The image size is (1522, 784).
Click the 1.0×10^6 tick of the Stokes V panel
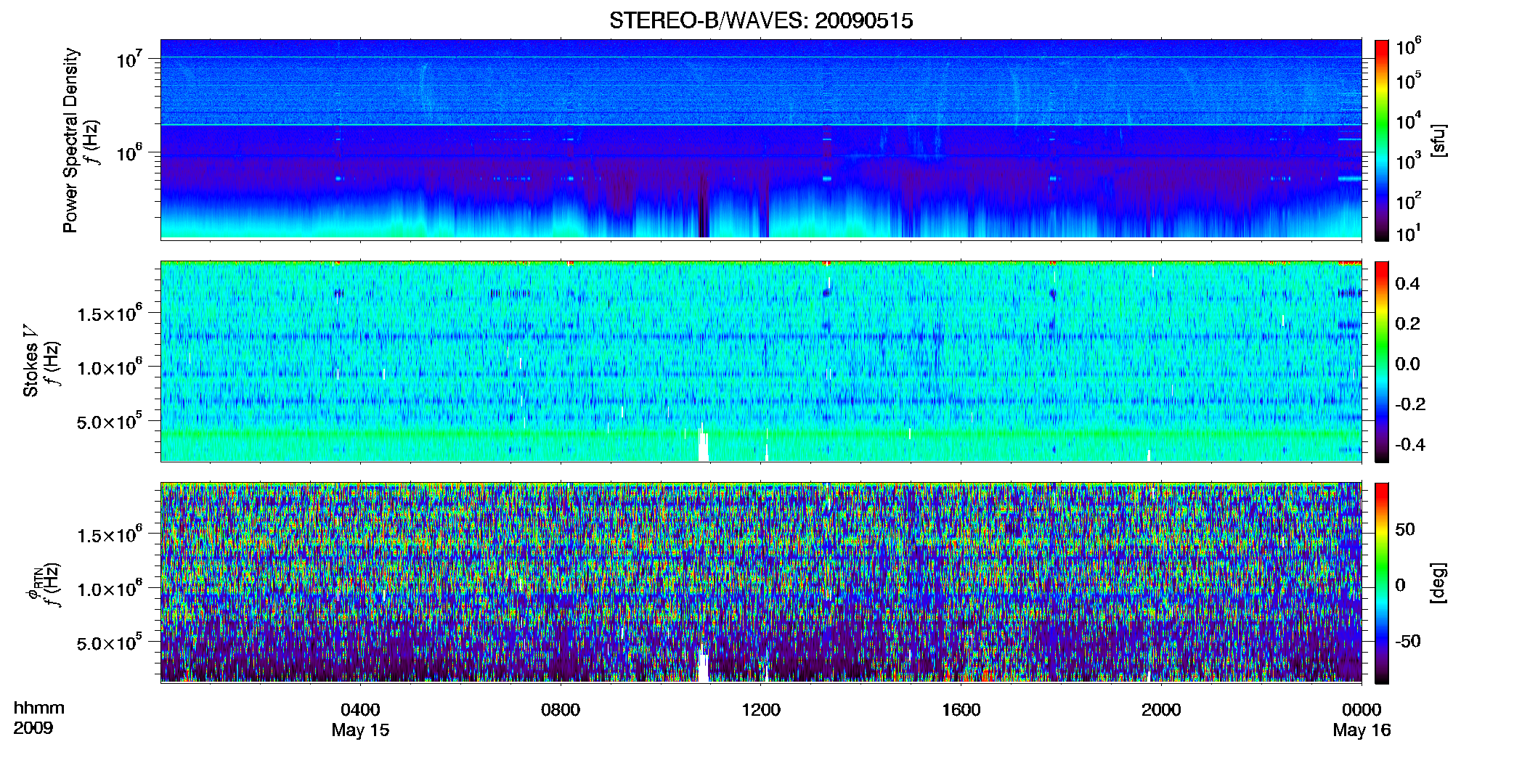pyautogui.click(x=110, y=367)
